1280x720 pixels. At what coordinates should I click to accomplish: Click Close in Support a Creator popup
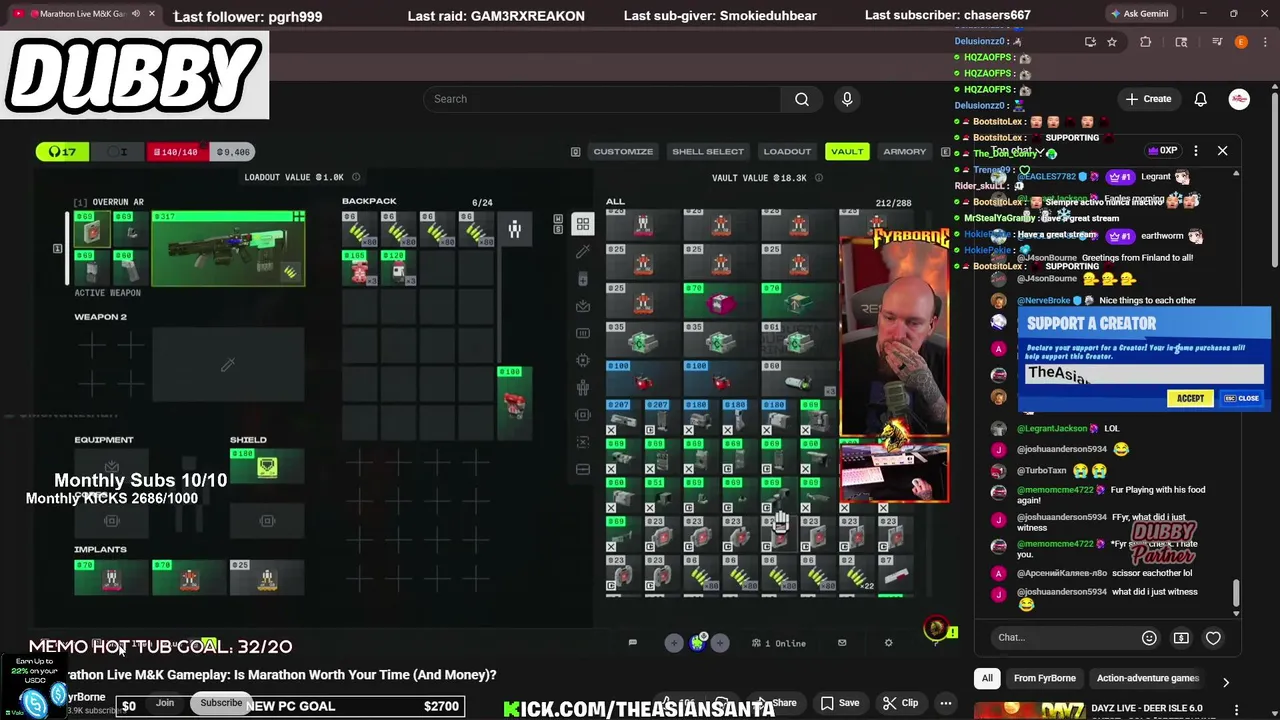click(1242, 398)
